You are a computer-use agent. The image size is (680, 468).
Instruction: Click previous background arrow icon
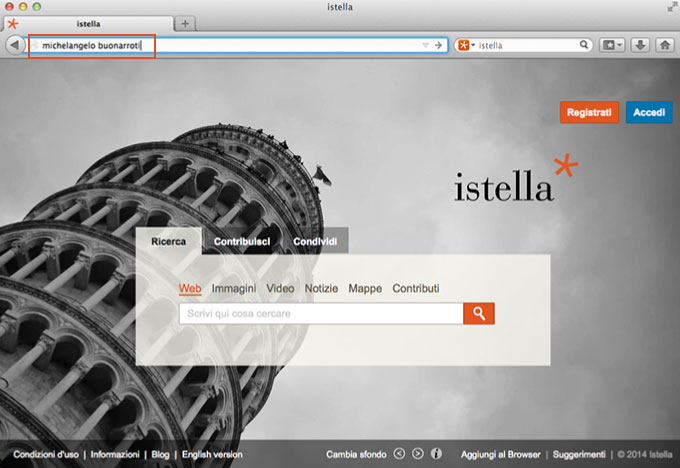pyautogui.click(x=399, y=454)
